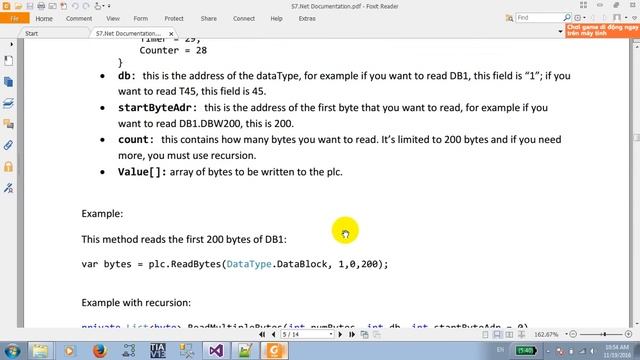This screenshot has width=640, height=360.
Task: Click the page number field showing 5 / 14
Action: tap(304, 334)
